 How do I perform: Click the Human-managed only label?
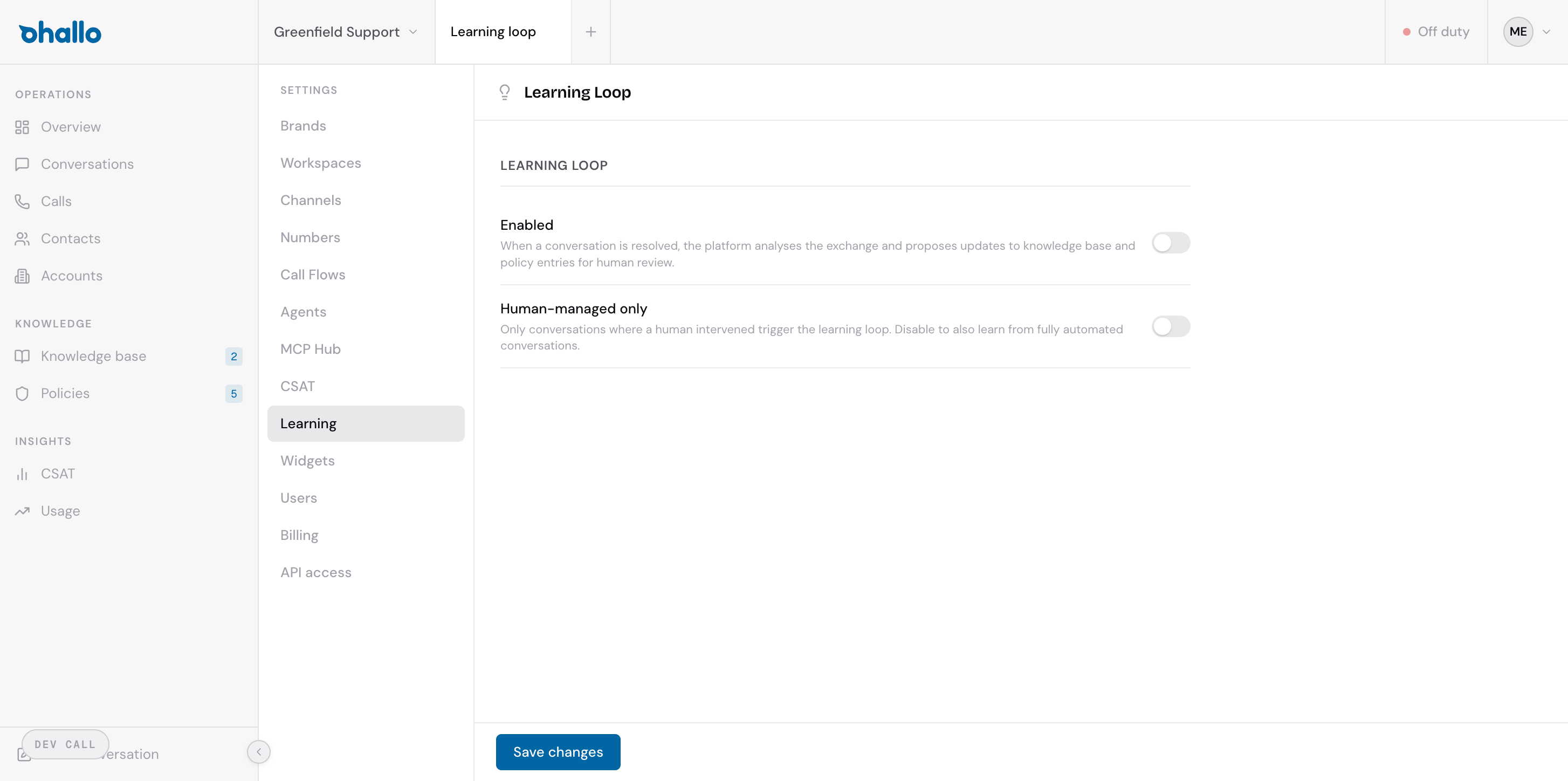click(x=573, y=309)
